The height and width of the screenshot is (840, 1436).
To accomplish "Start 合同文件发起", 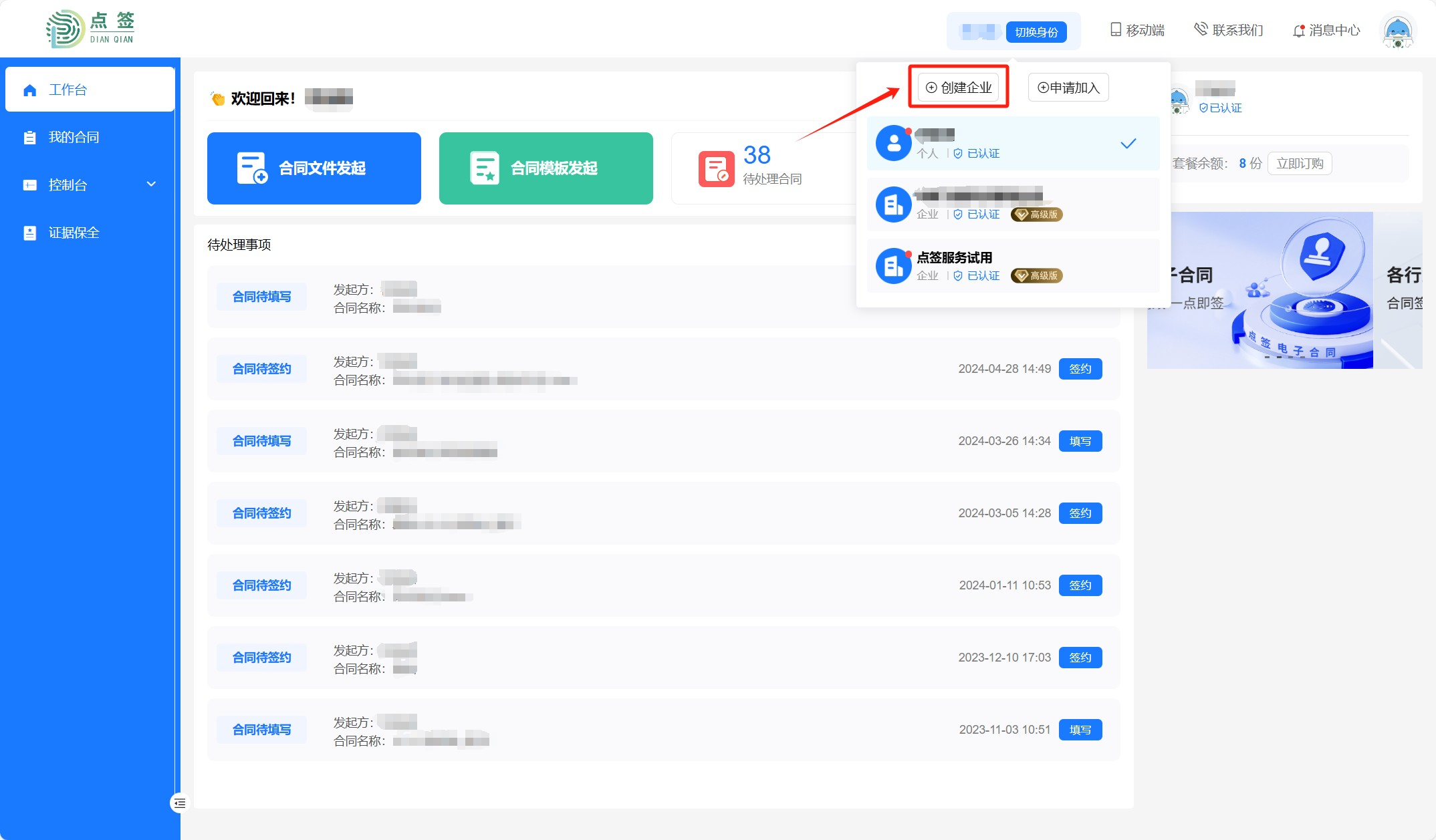I will 314,168.
